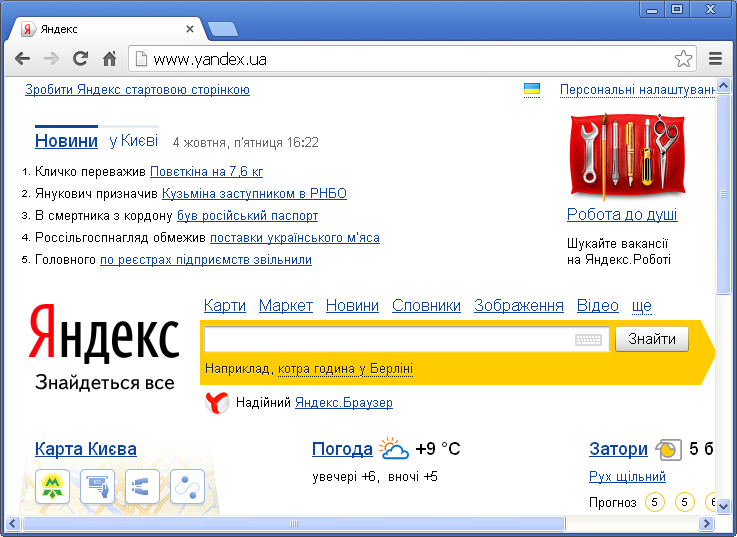
Task: Click the www.yandex.ua address bar
Action: 413,59
